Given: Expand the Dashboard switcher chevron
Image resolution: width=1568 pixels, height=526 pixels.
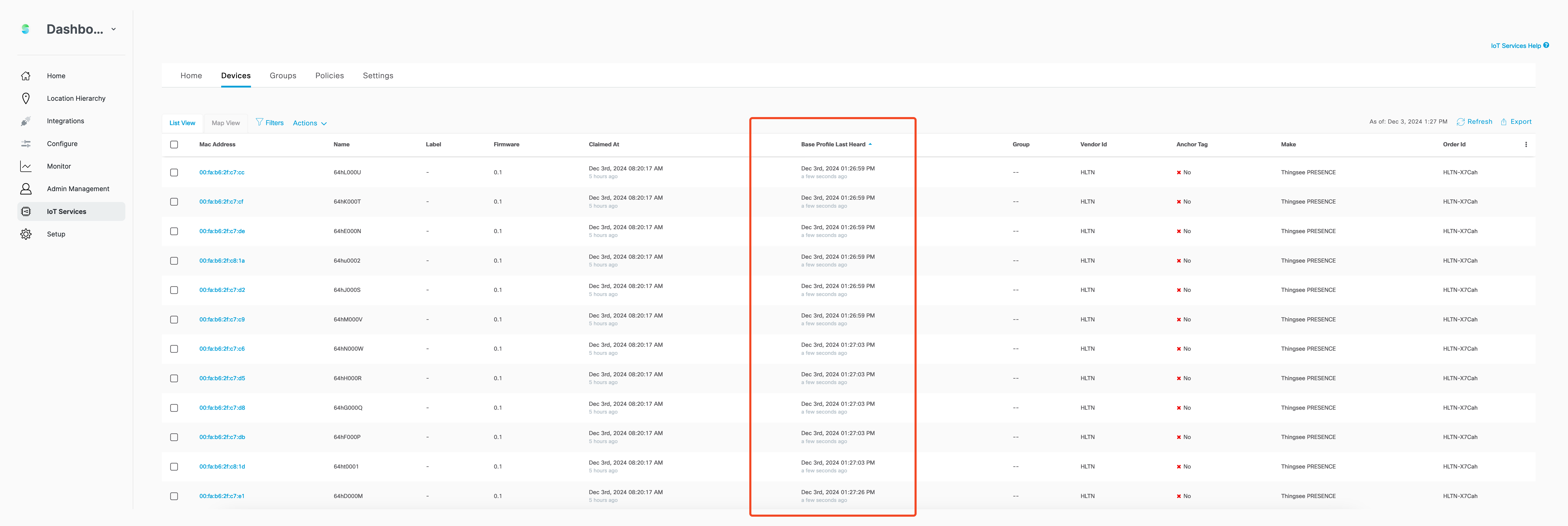Looking at the screenshot, I should pyautogui.click(x=113, y=29).
